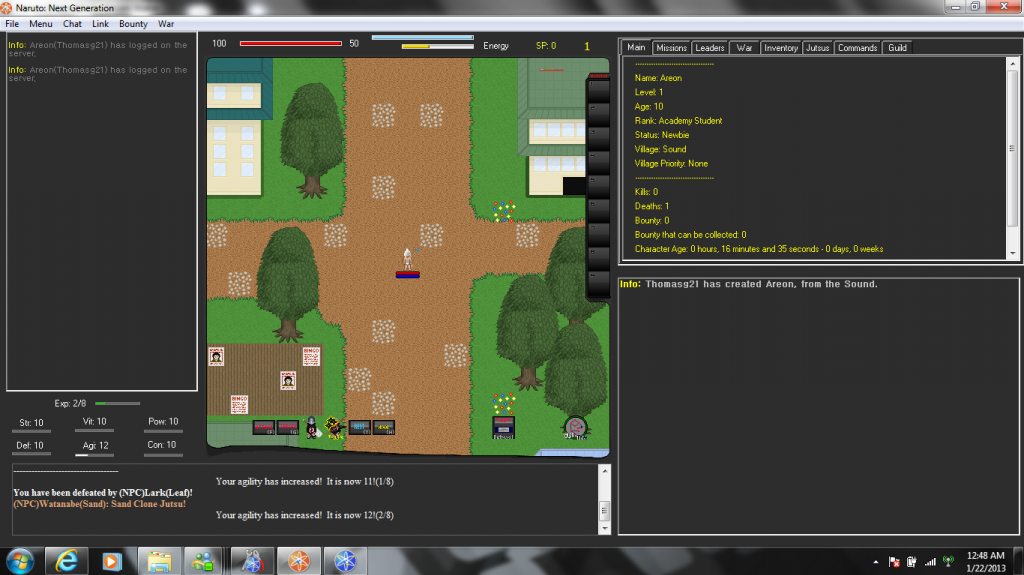Click the red Throw (G) hotkey button
This screenshot has width=1024, height=575.
click(287, 427)
